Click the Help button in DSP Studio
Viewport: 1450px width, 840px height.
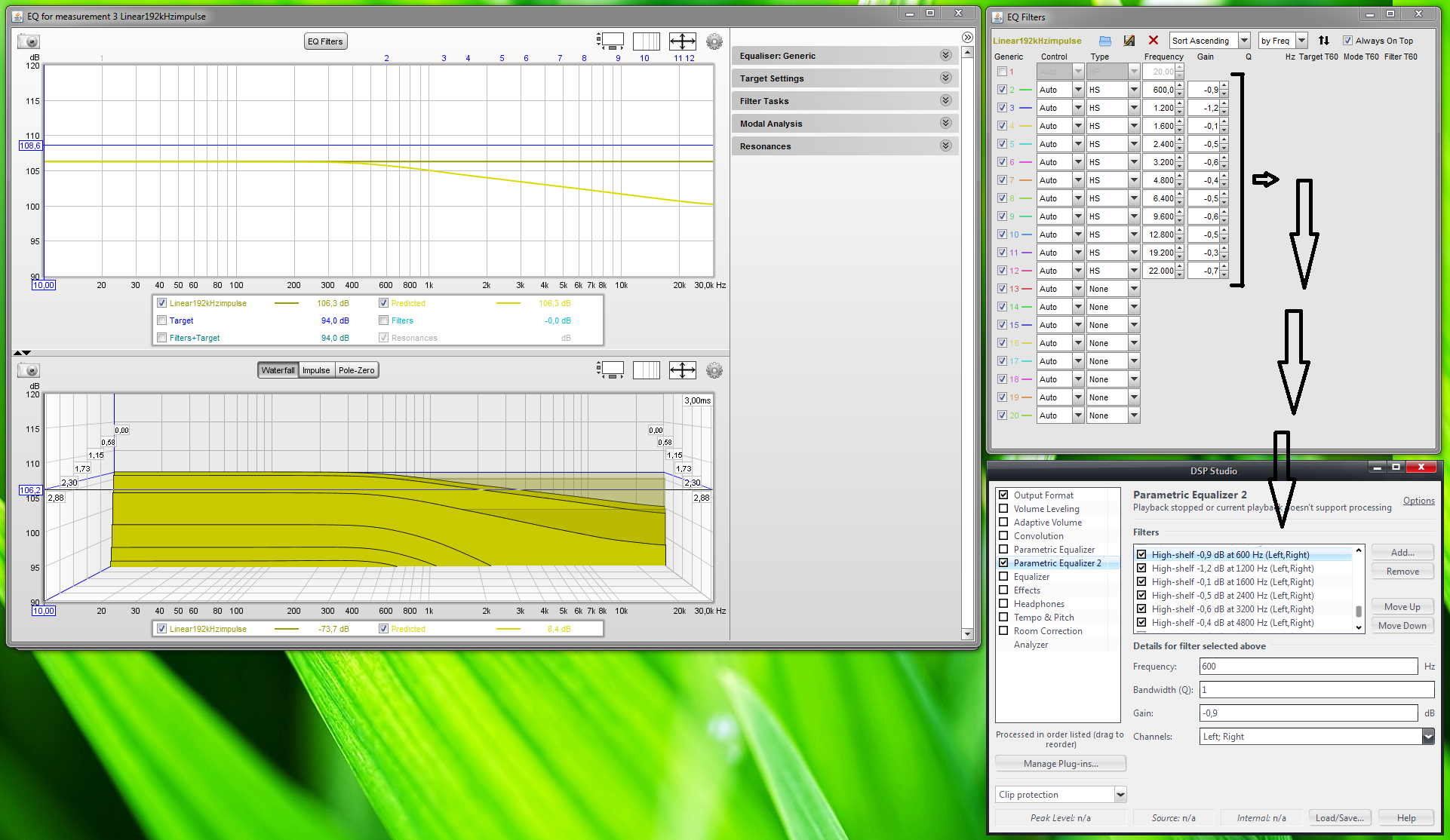coord(1406,818)
